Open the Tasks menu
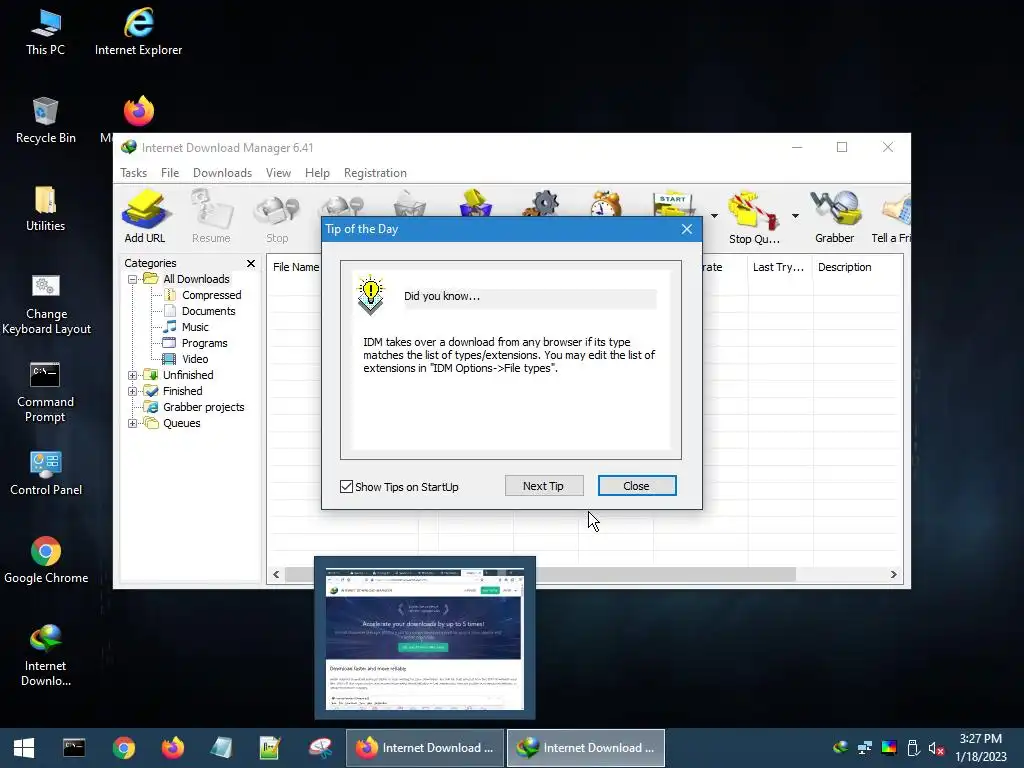1024x768 pixels. [133, 173]
